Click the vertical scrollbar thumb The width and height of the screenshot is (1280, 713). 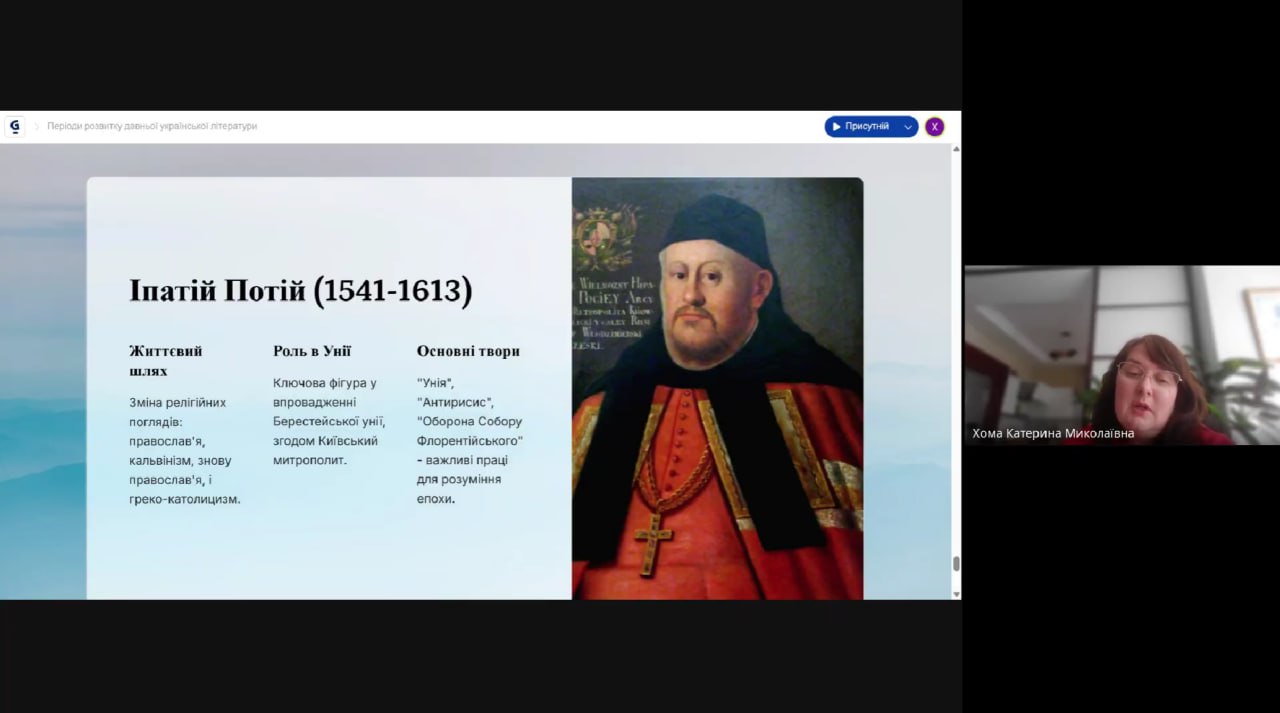click(956, 563)
